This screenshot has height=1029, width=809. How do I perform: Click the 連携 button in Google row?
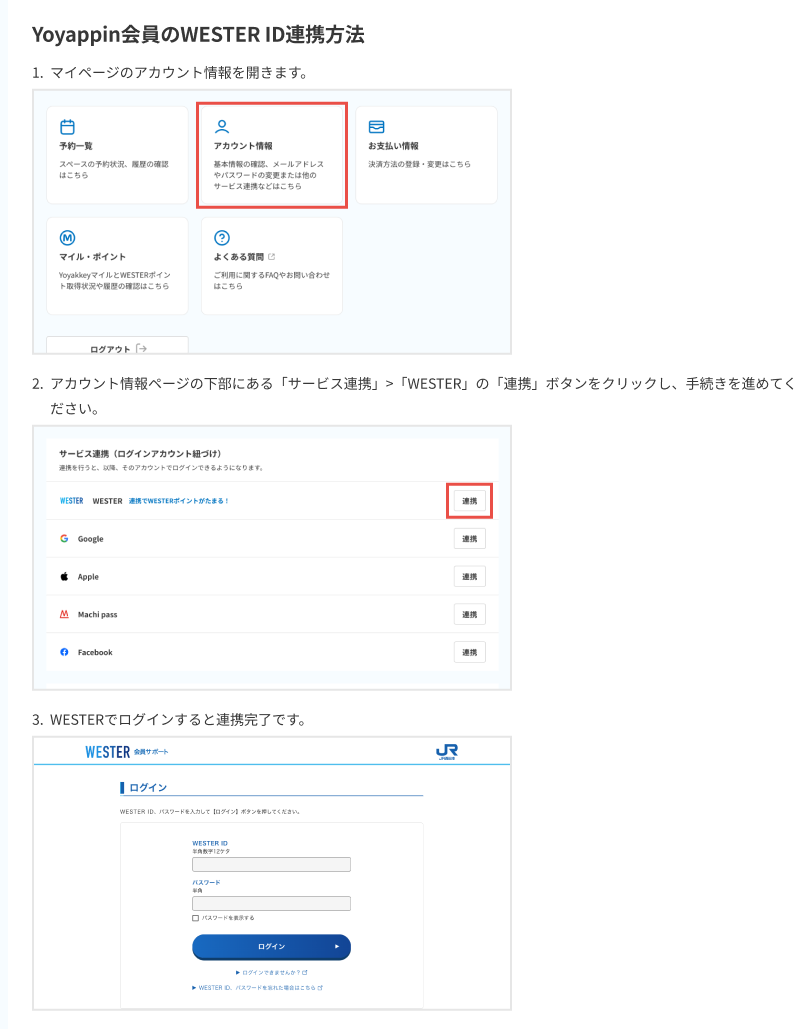coord(470,539)
